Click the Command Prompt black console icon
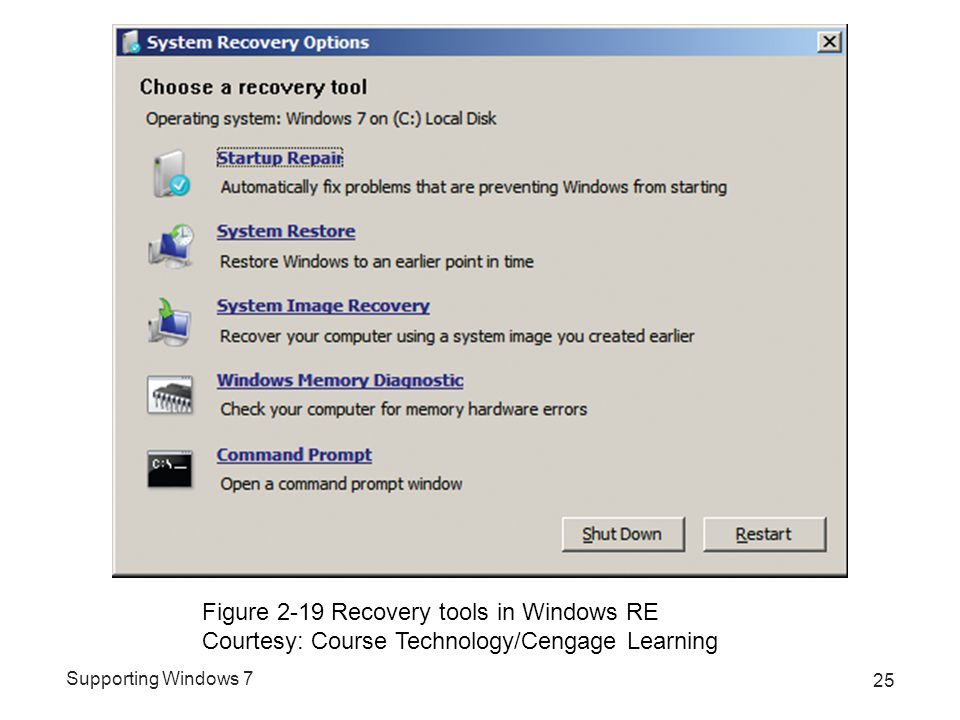This screenshot has width=960, height=720. (x=170, y=469)
